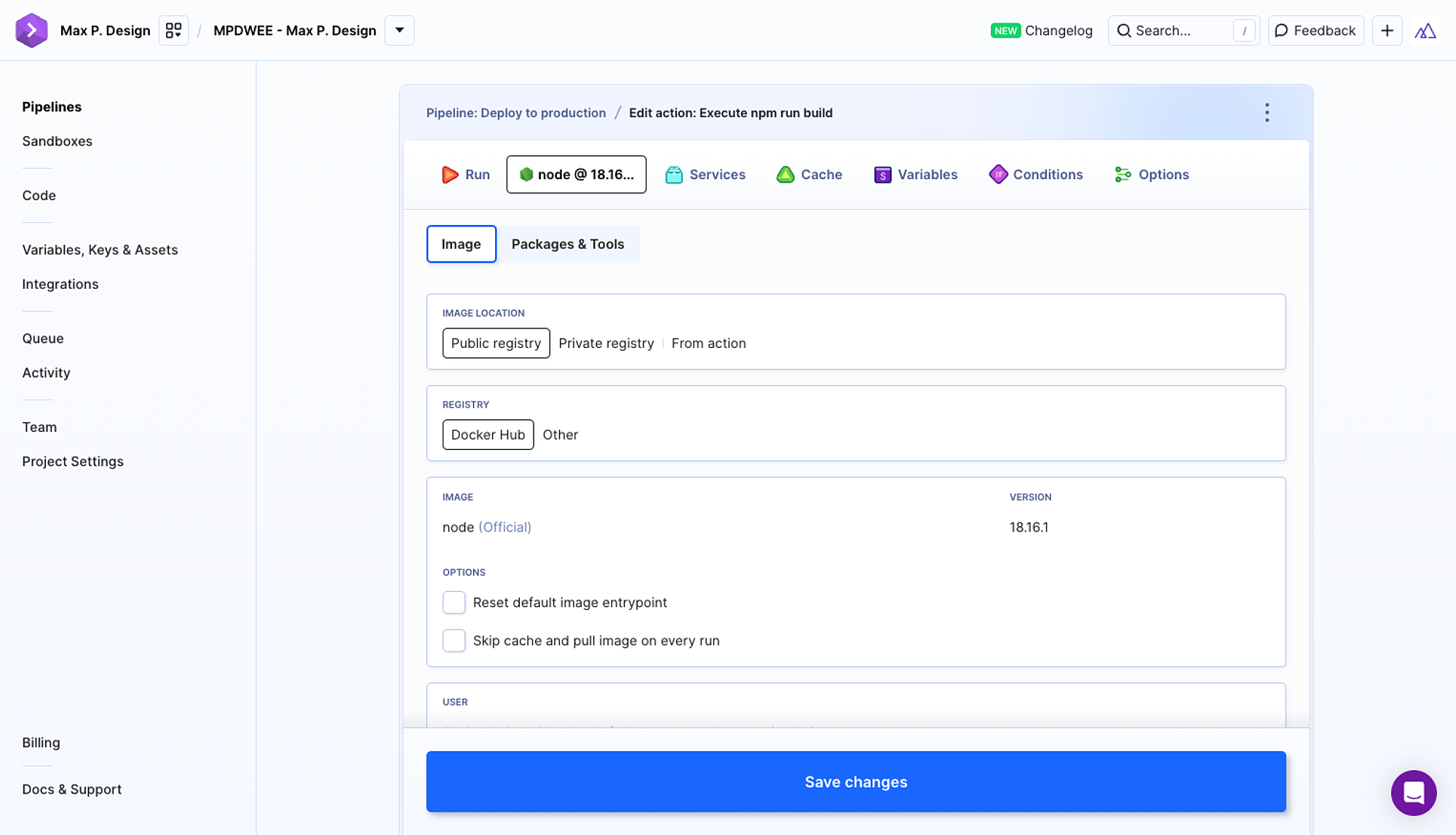
Task: Open the action three-dot menu
Action: 1267,113
